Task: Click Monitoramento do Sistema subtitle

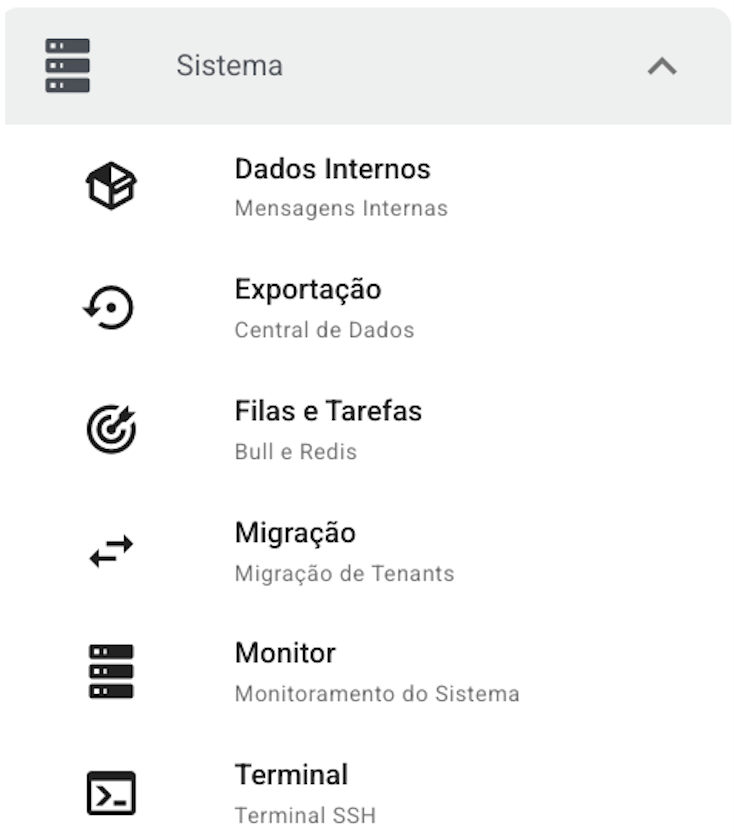Action: (x=377, y=694)
